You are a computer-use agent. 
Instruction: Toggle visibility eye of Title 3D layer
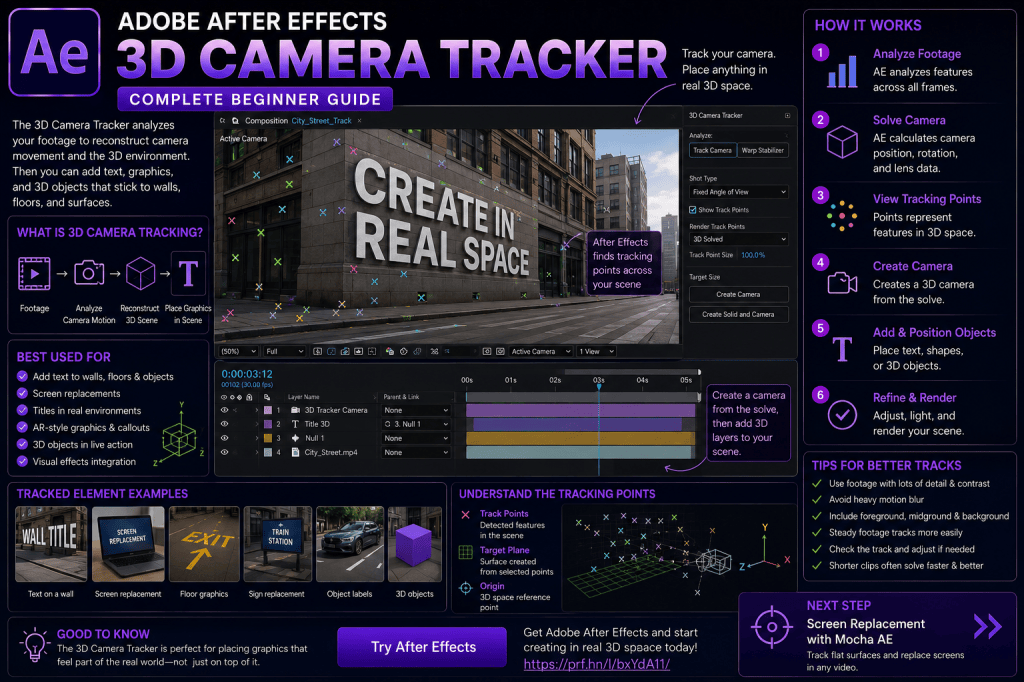tap(225, 424)
